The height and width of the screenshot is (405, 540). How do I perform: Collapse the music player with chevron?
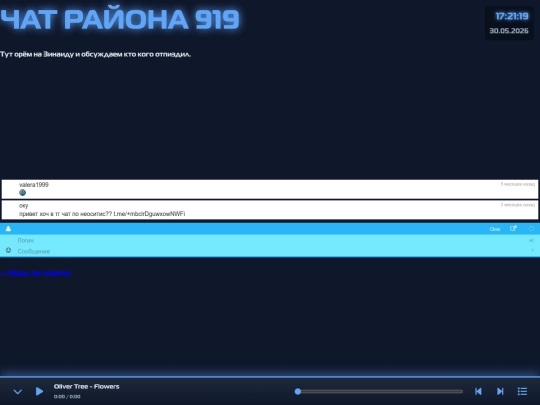(18, 392)
